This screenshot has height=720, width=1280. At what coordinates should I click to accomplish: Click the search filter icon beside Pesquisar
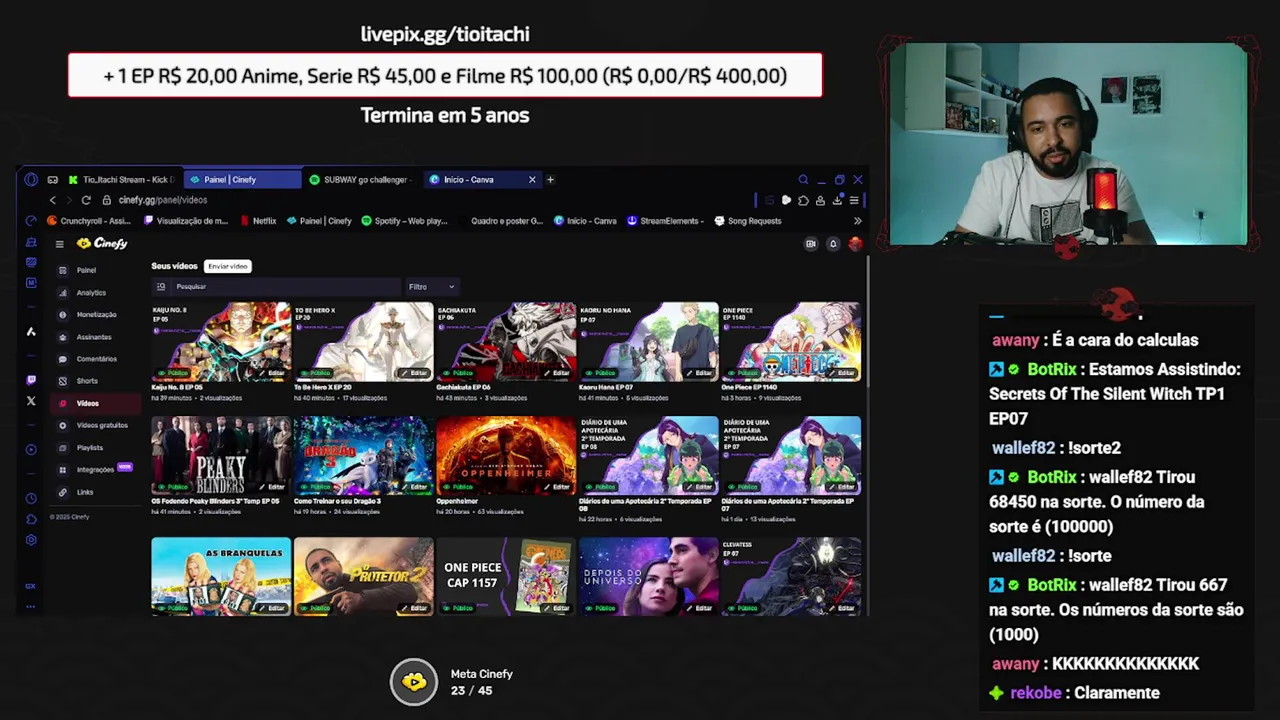pos(161,287)
